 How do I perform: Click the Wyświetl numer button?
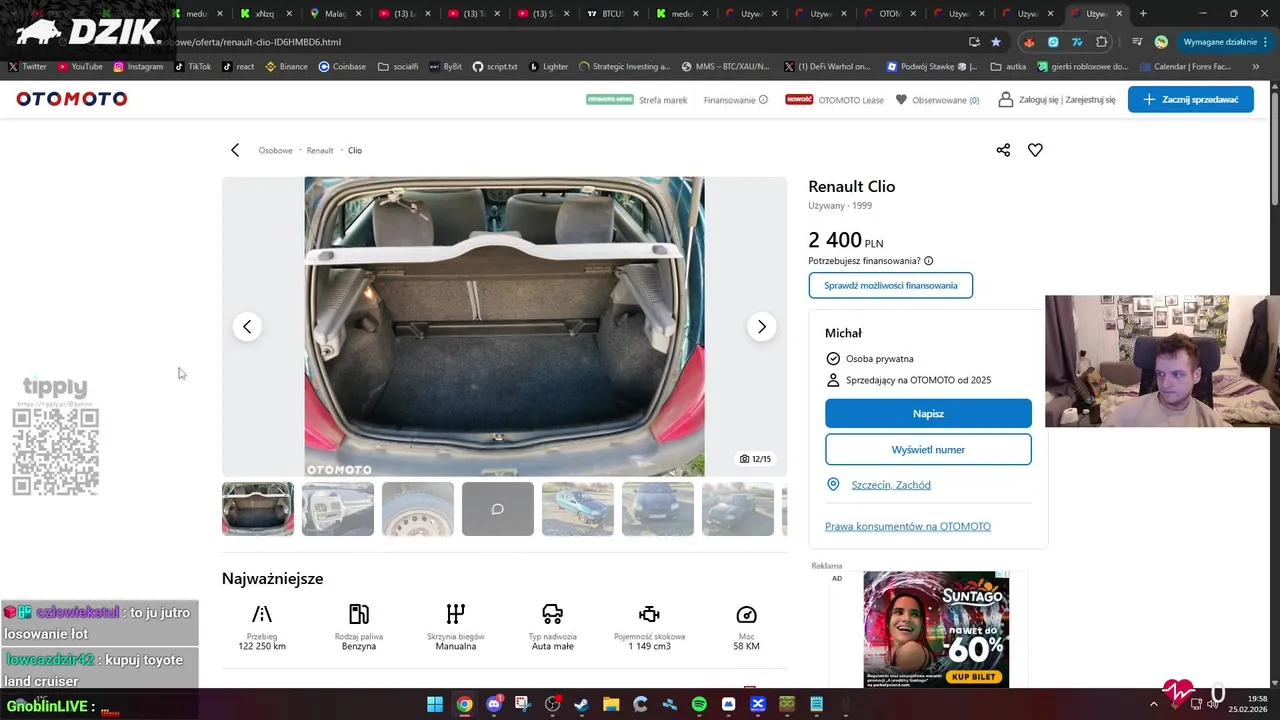[x=928, y=449]
